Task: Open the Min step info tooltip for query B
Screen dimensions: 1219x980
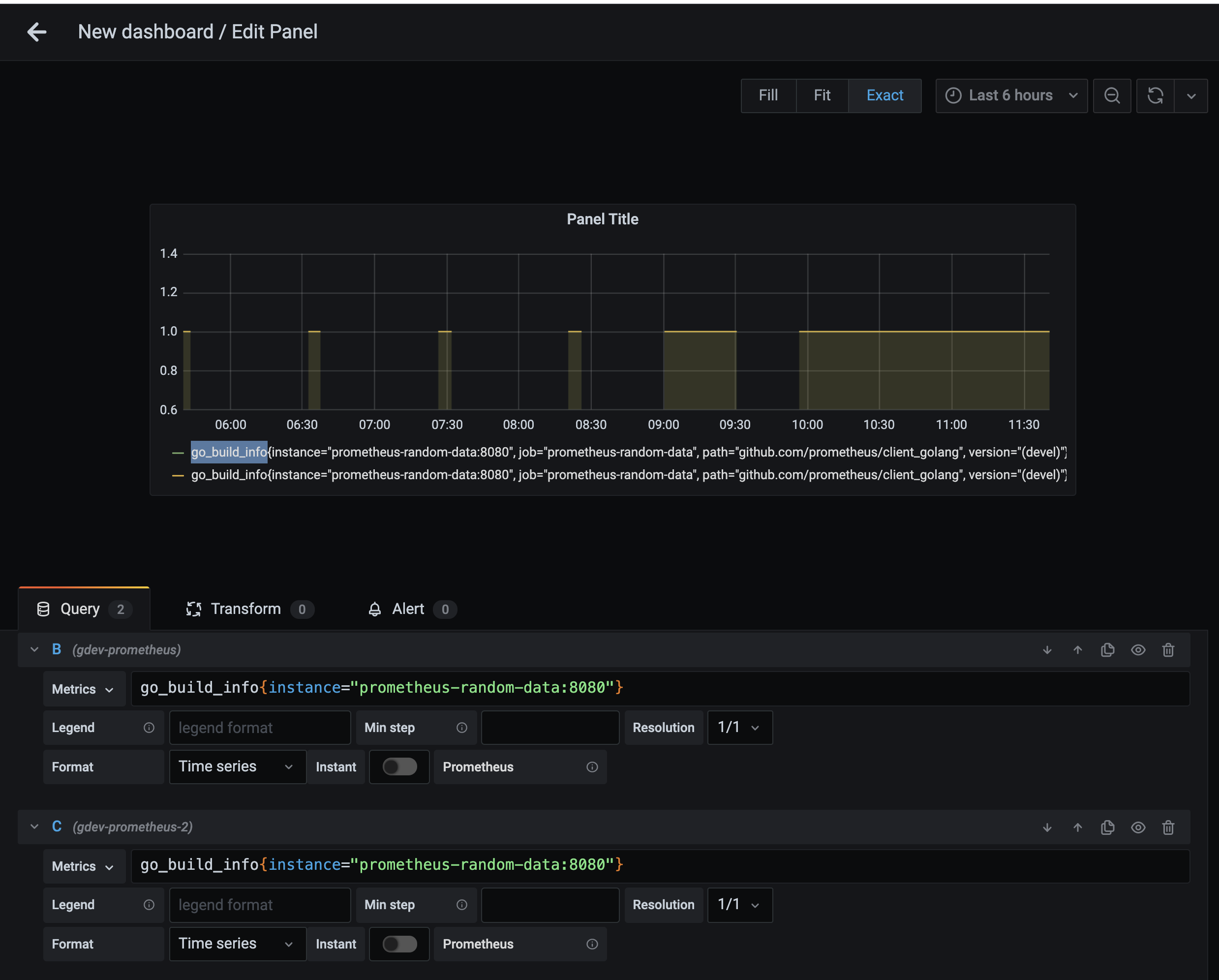Action: pos(462,727)
